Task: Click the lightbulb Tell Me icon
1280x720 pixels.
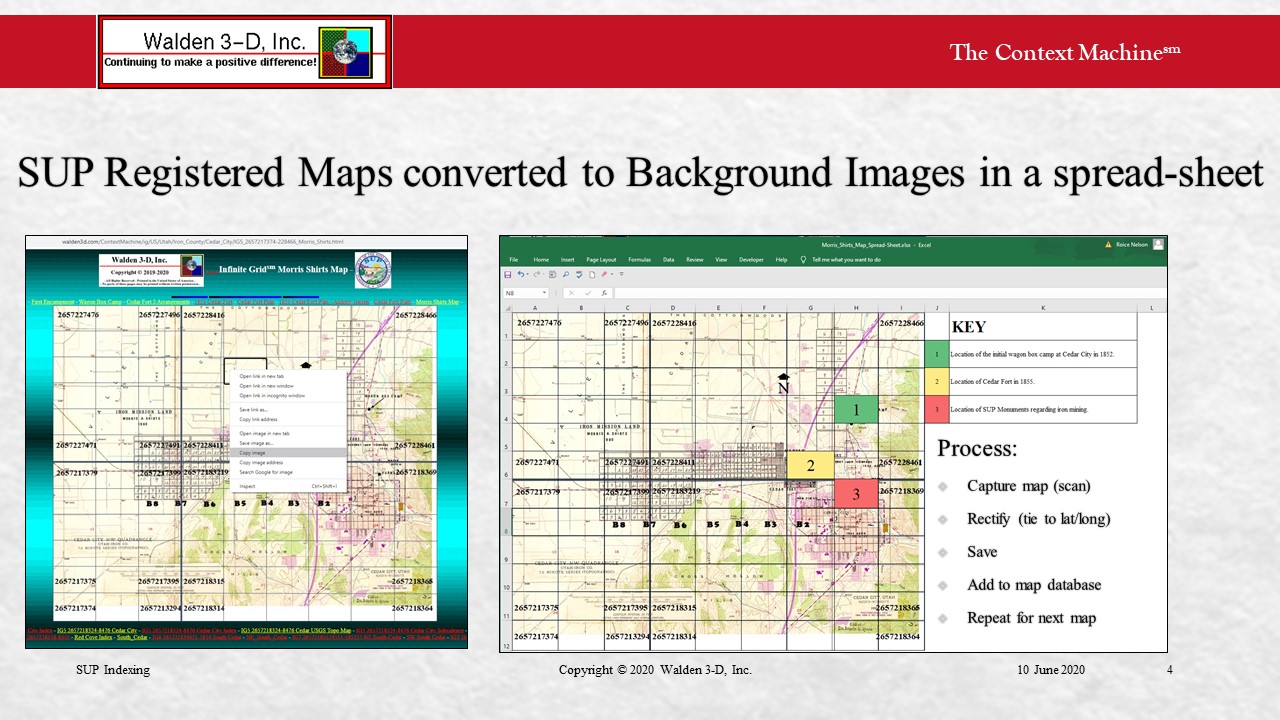Action: click(803, 259)
